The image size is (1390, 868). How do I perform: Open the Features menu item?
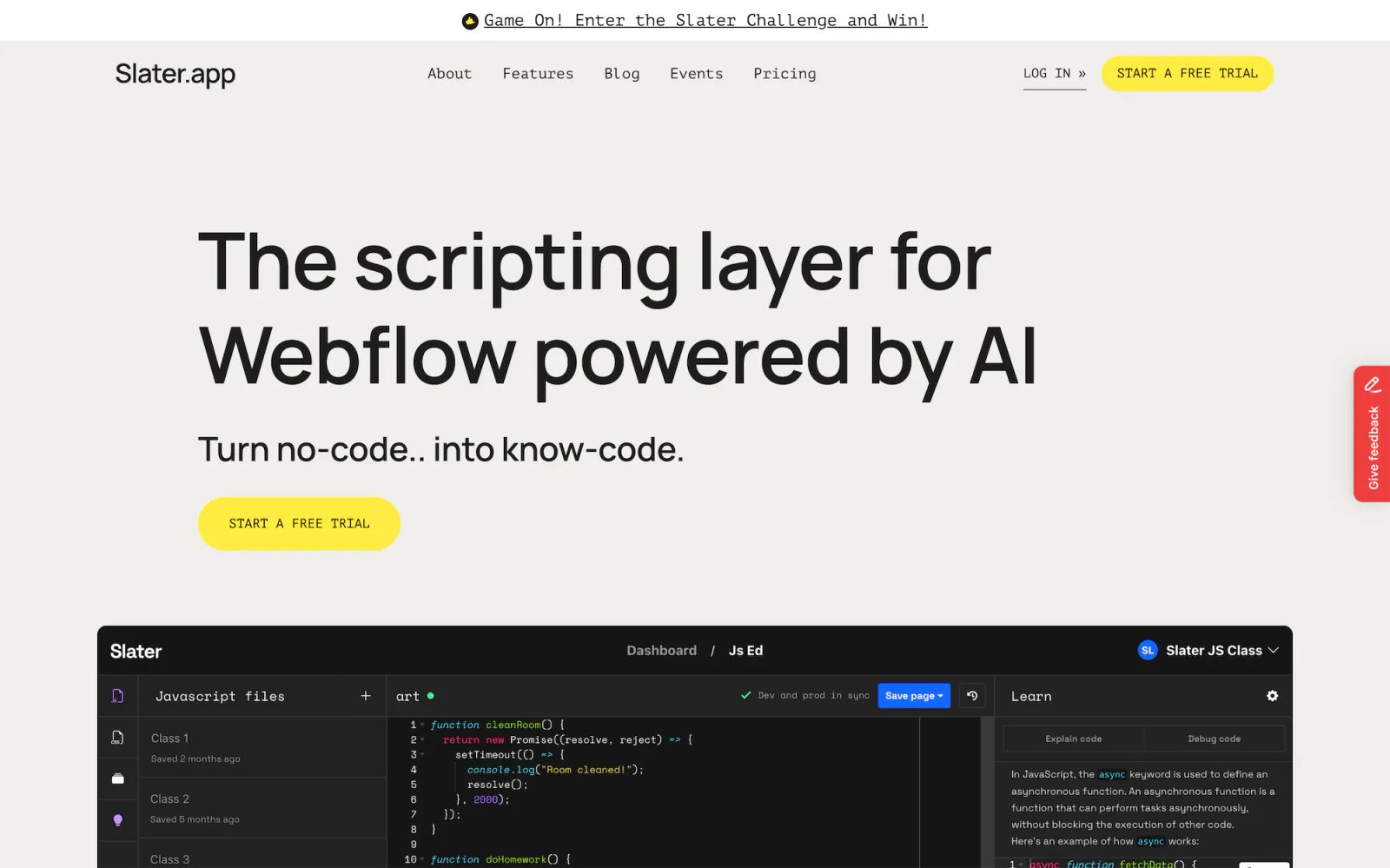[x=538, y=74]
